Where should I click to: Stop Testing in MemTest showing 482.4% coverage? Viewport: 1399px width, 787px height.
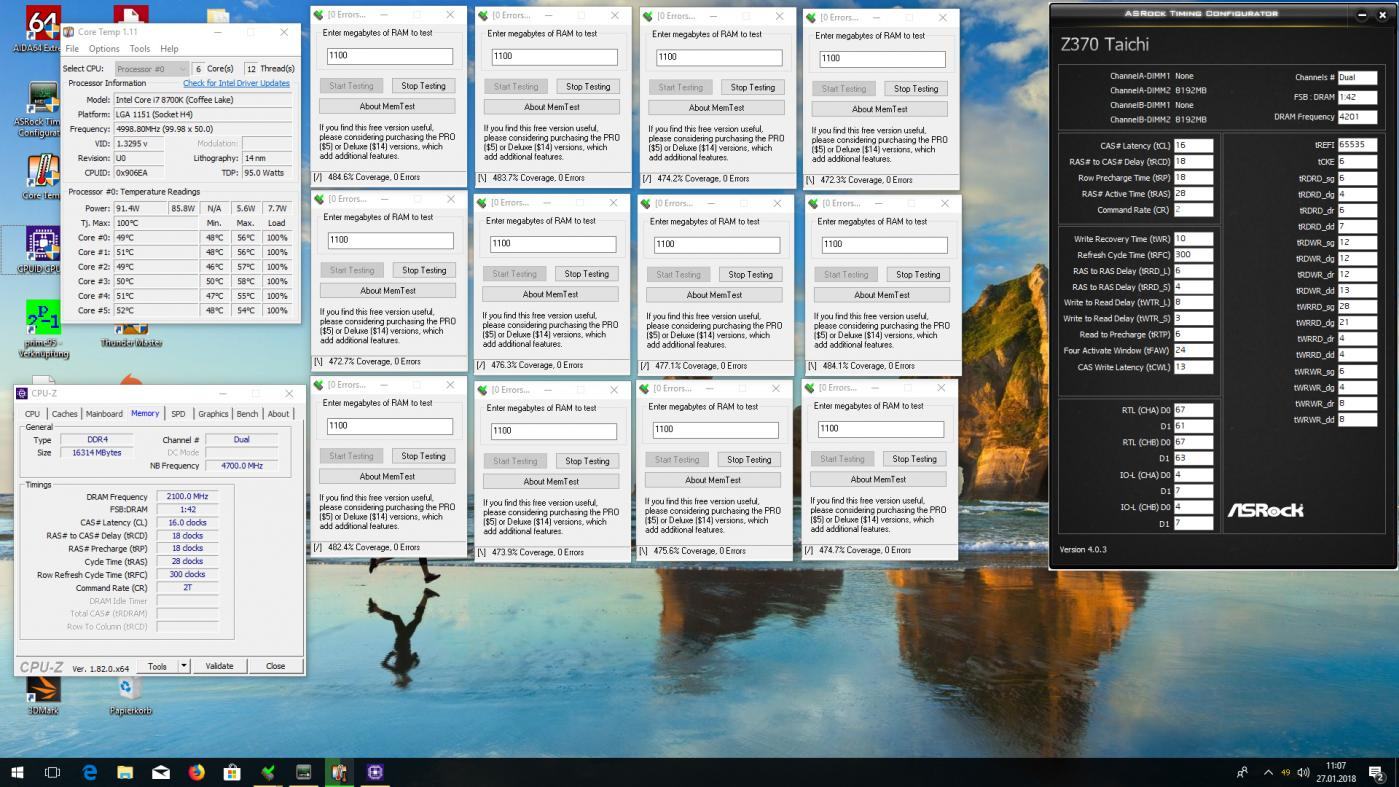coord(423,456)
